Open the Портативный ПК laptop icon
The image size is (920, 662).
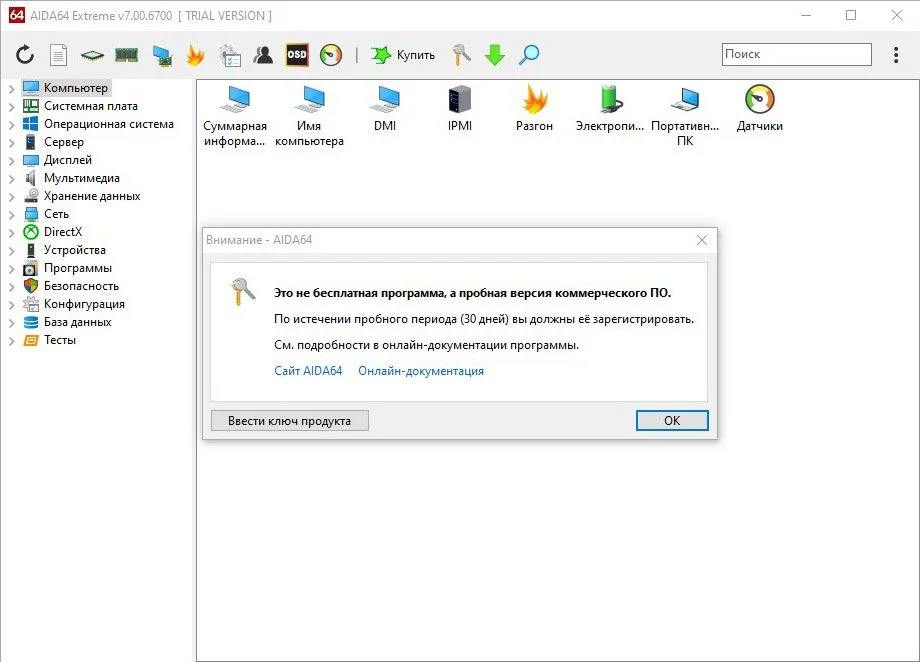click(685, 116)
